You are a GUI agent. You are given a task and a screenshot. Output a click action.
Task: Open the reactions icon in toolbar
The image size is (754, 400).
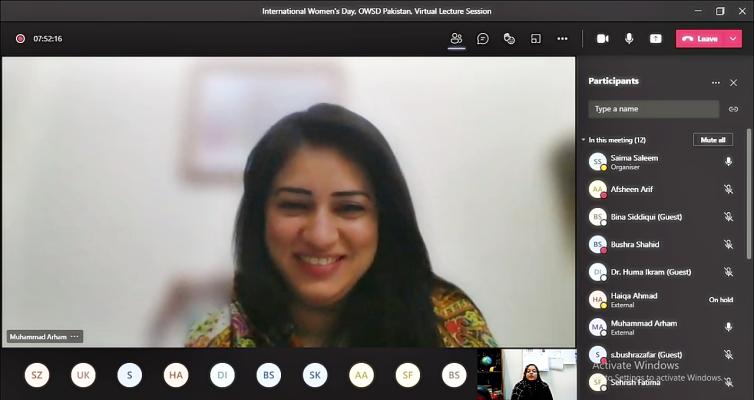(509, 38)
